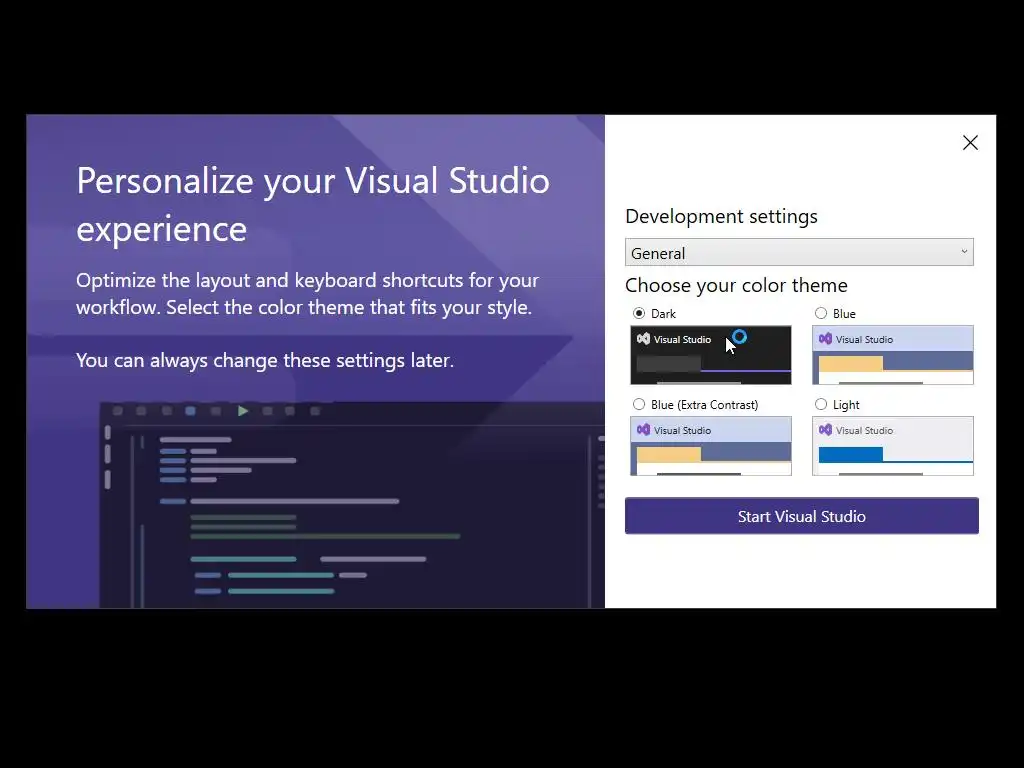Click the Dark theme preview thumbnail
1024x768 pixels.
[711, 355]
